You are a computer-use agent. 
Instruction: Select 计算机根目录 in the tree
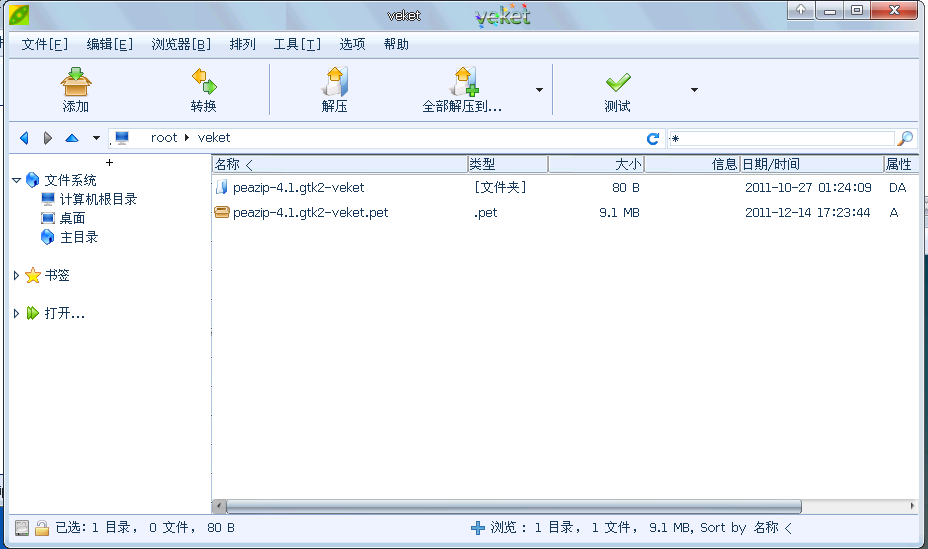tap(98, 199)
